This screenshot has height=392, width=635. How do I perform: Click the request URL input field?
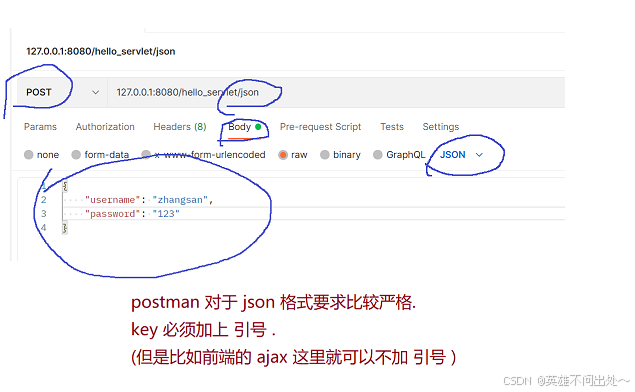336,92
